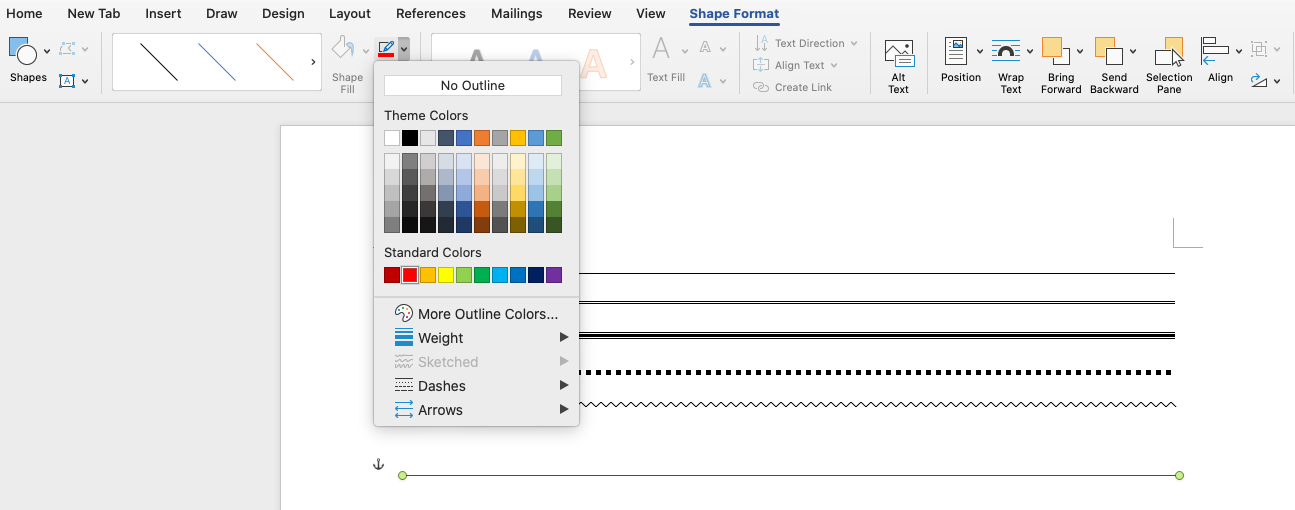Click the anchor icon beside the selected line
Screen dimensions: 1295x510
click(378, 464)
